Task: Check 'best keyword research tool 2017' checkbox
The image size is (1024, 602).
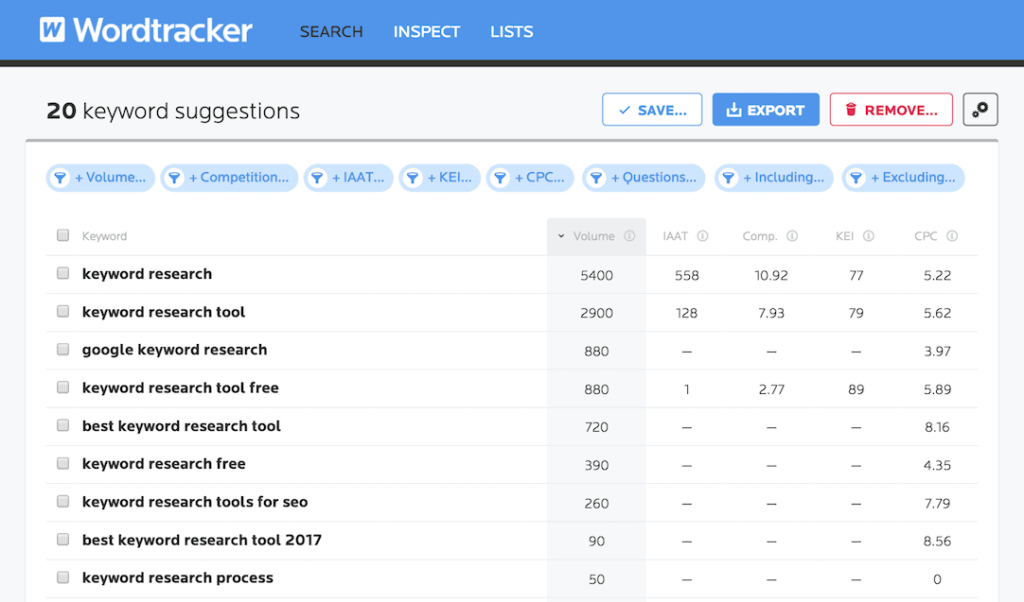Action: tap(63, 539)
